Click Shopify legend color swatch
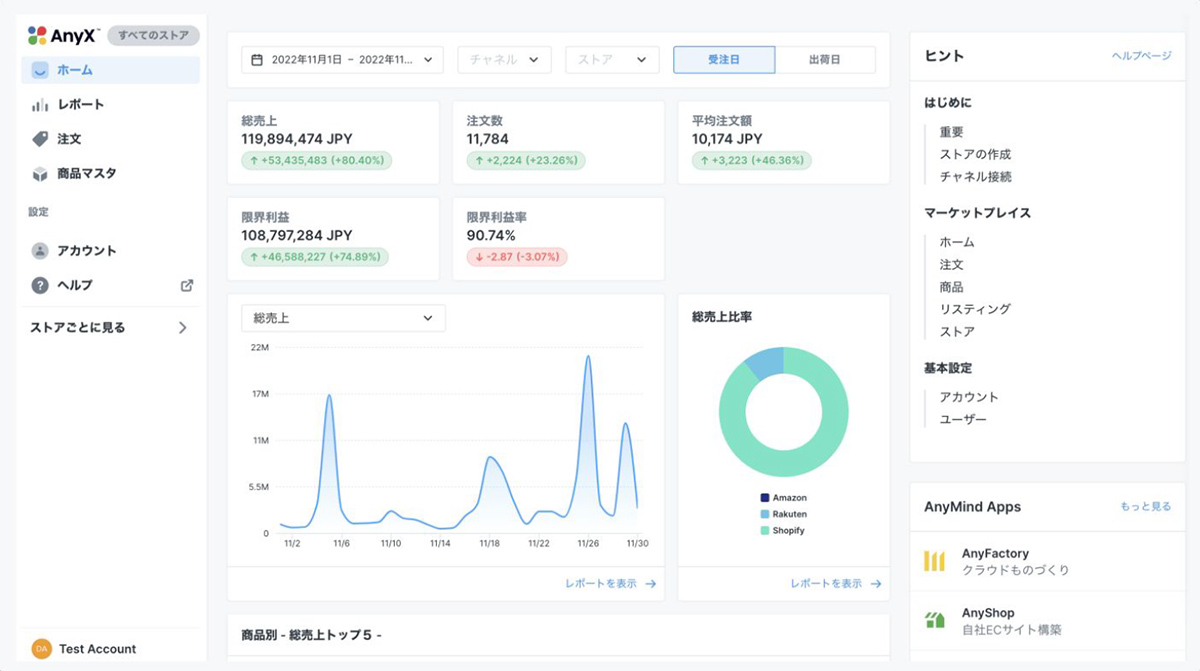Viewport: 1200px width, 671px height. pos(765,530)
